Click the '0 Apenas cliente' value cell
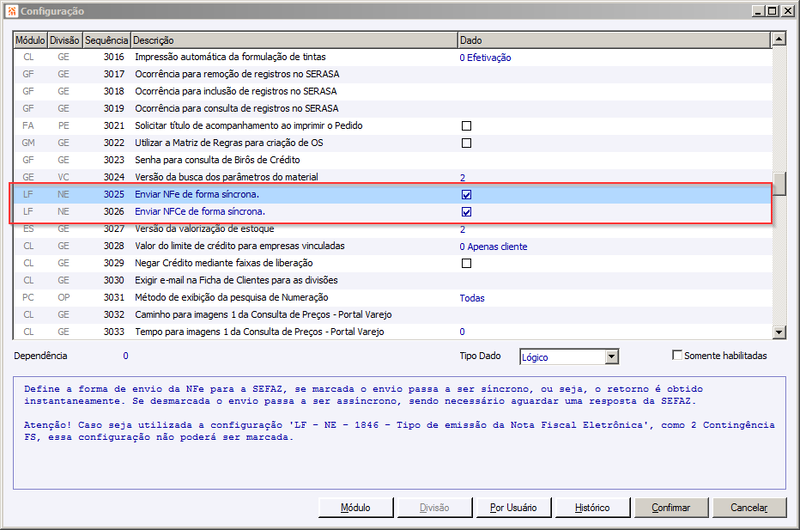 click(493, 246)
